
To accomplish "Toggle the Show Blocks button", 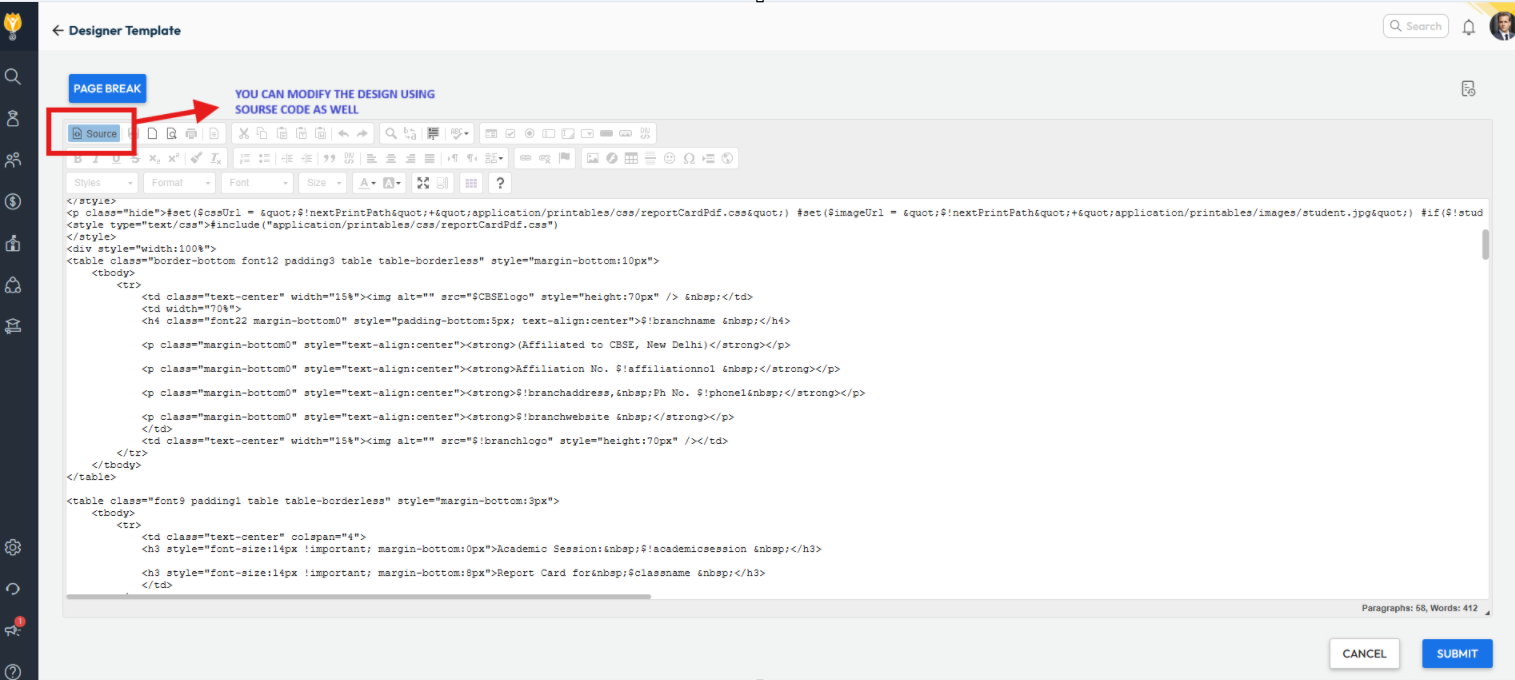I will (444, 183).
